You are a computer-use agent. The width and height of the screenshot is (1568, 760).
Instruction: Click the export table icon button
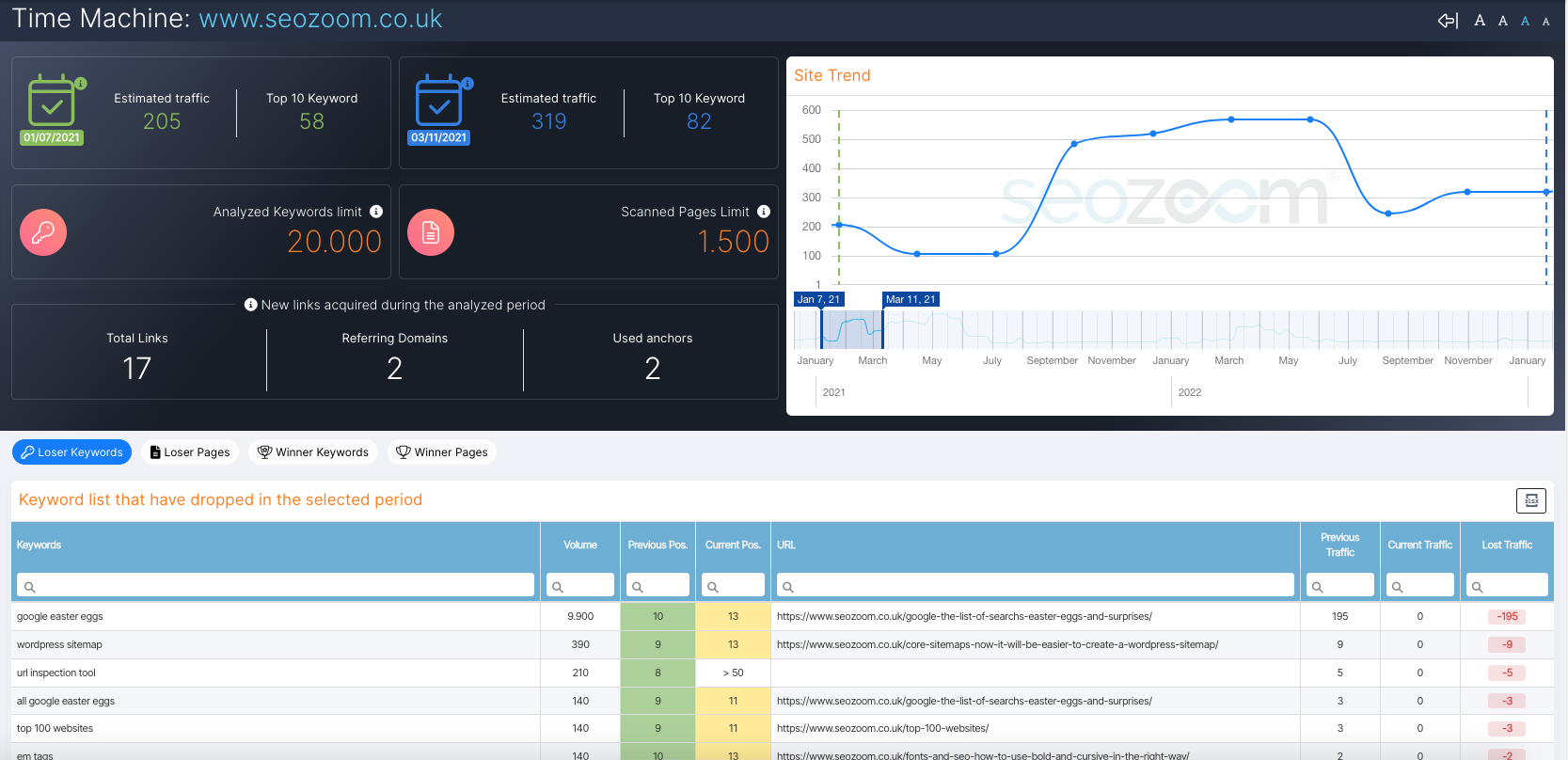point(1531,500)
